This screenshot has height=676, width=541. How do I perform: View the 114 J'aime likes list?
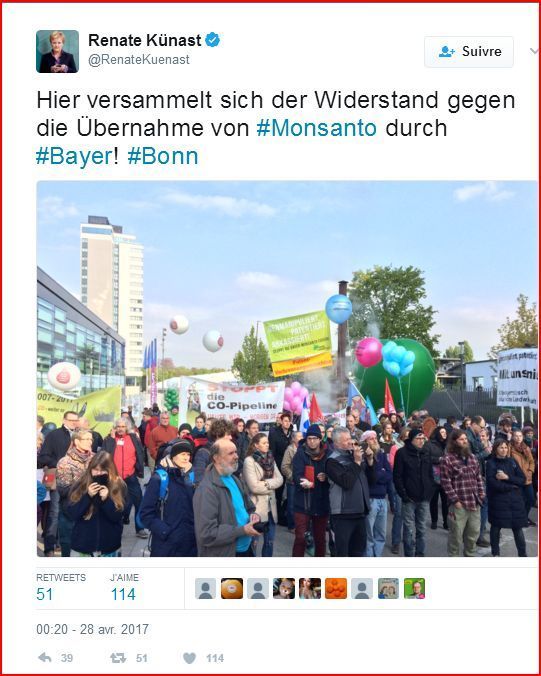click(124, 588)
